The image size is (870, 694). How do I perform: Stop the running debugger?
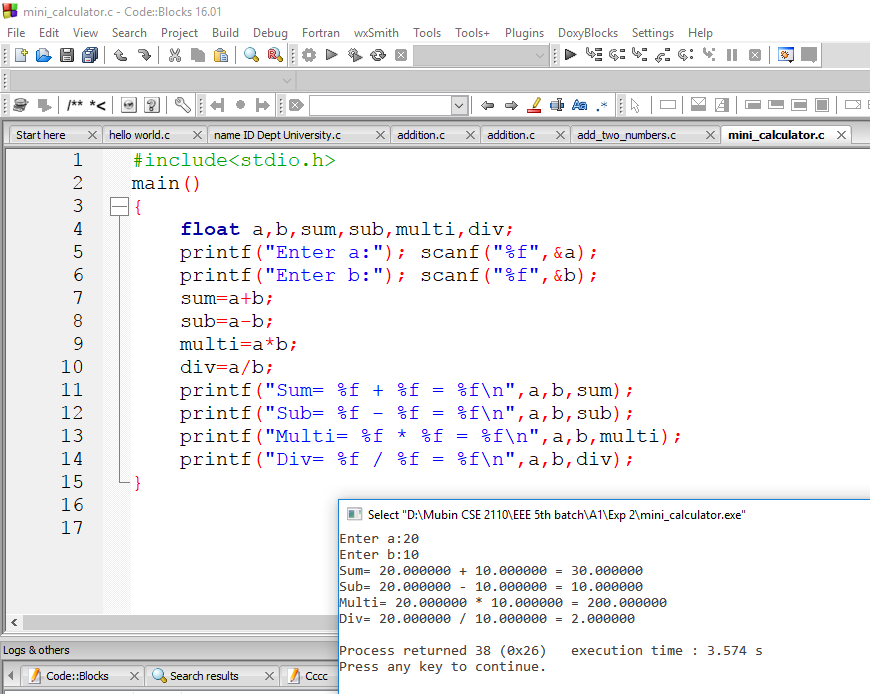pyautogui.click(x=755, y=55)
